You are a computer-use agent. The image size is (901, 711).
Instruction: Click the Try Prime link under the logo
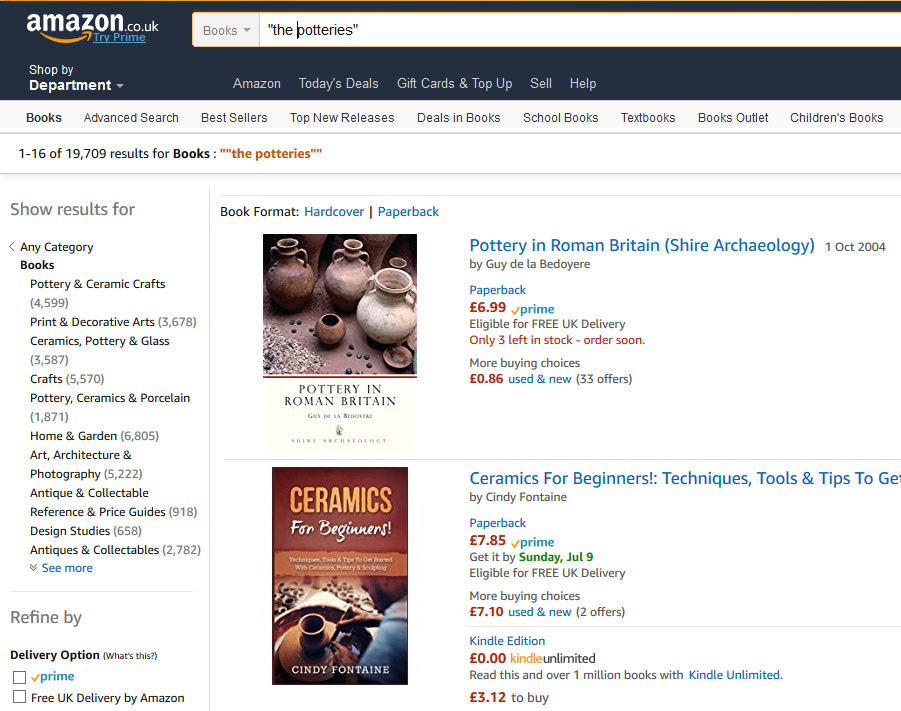[x=119, y=37]
